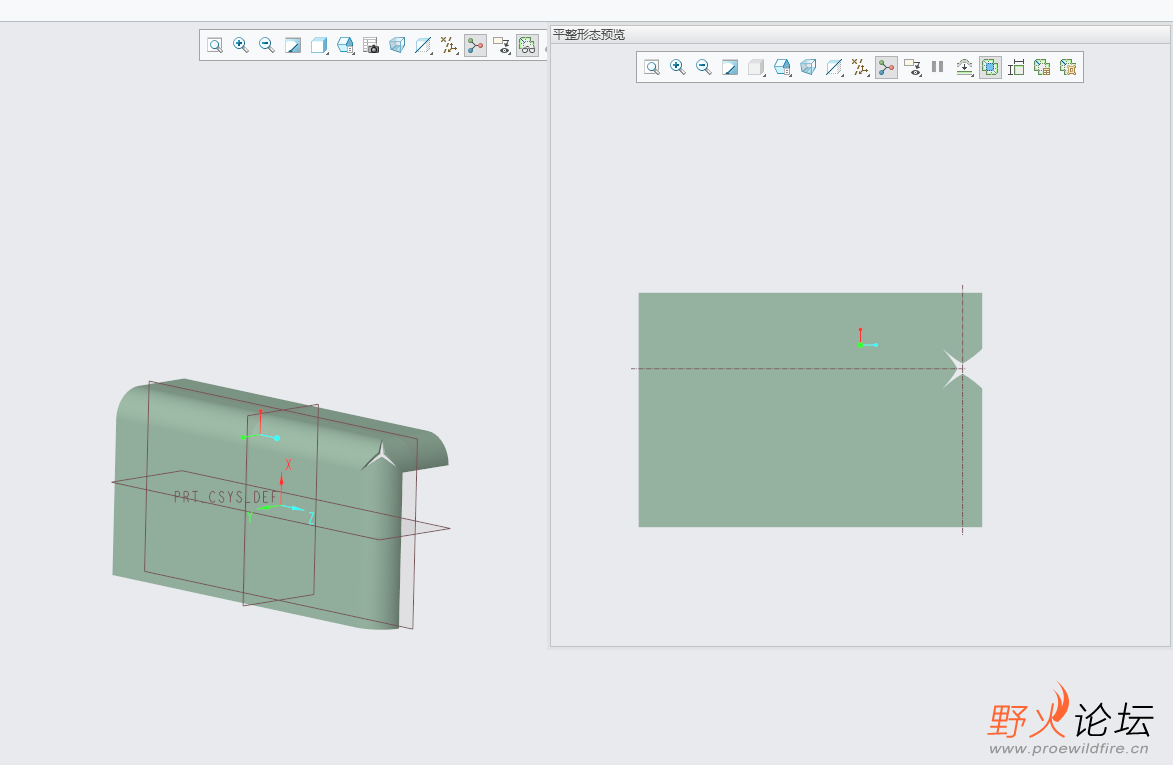Toggle Flat Pattern Preview glasses icon
Viewport: 1173px width, 765px height.
coord(527,46)
